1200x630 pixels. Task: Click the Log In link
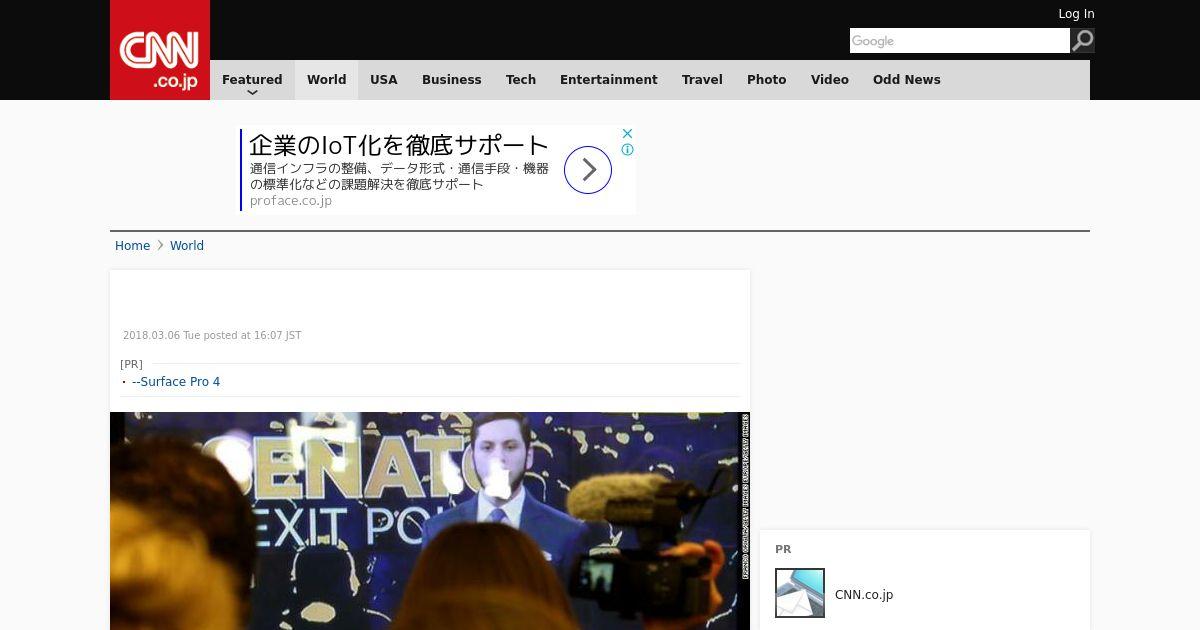1076,14
